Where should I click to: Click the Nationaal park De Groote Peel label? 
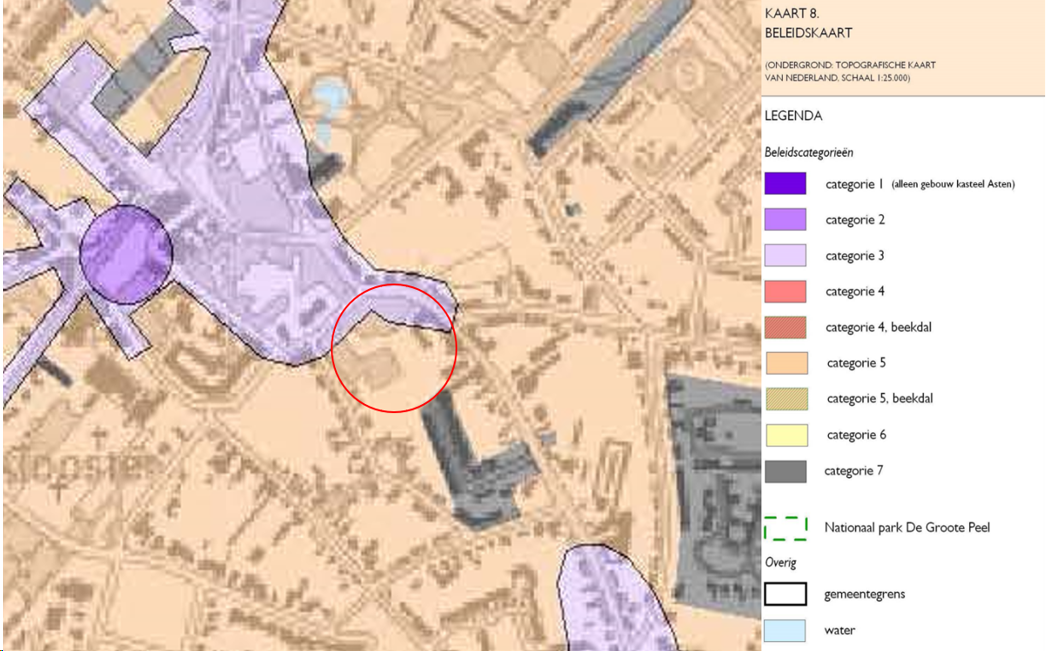pyautogui.click(x=906, y=527)
